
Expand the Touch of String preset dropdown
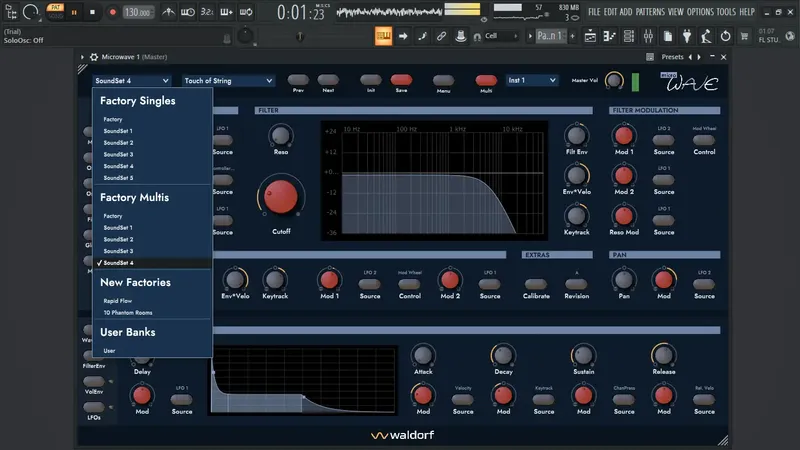[228, 81]
